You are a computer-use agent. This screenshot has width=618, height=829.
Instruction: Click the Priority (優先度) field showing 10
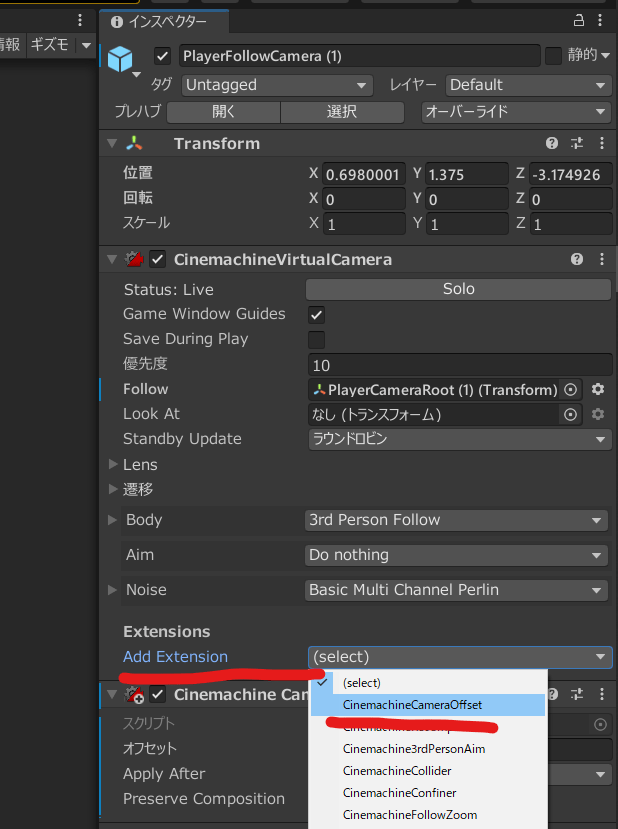click(x=460, y=365)
